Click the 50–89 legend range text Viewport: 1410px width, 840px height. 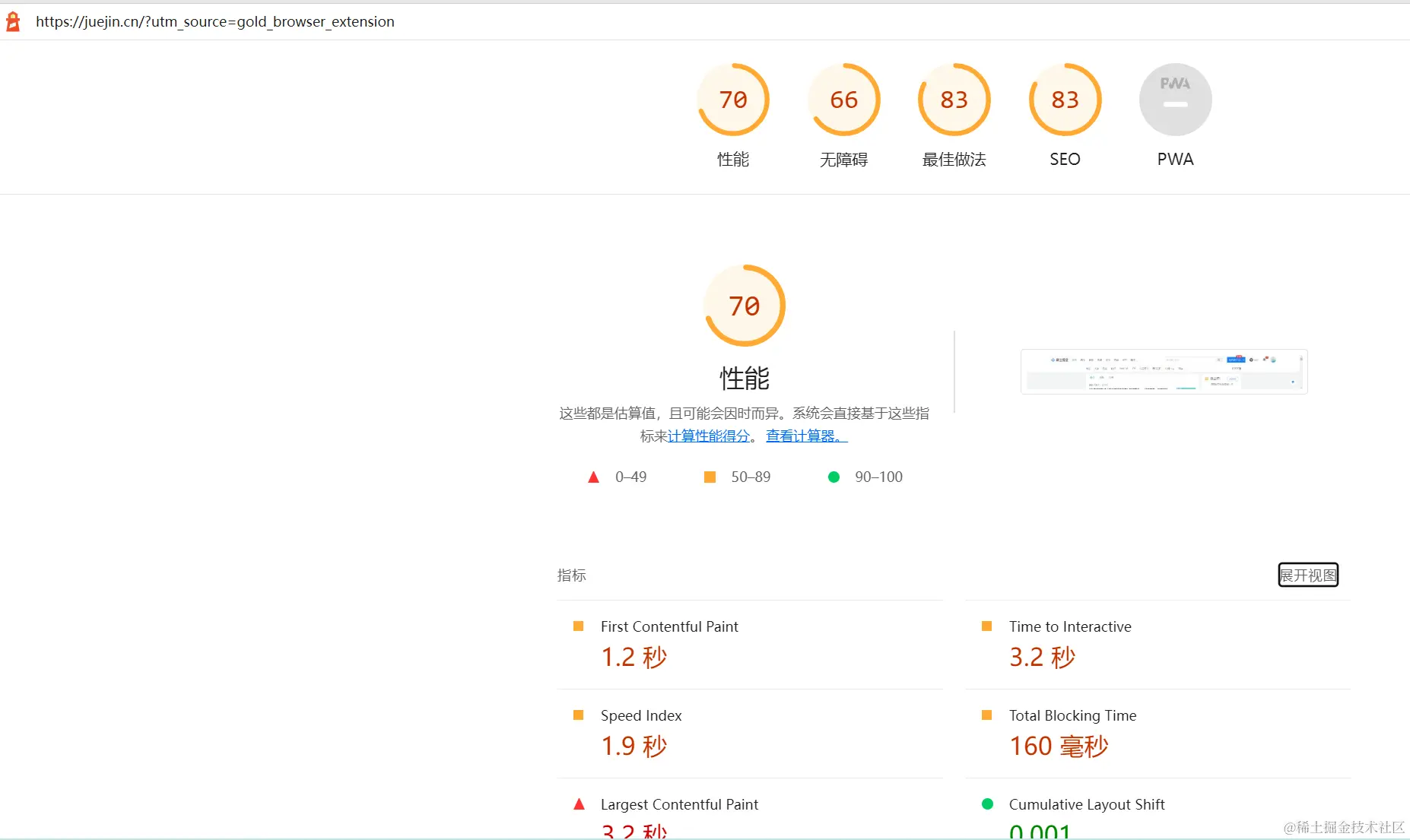click(751, 477)
